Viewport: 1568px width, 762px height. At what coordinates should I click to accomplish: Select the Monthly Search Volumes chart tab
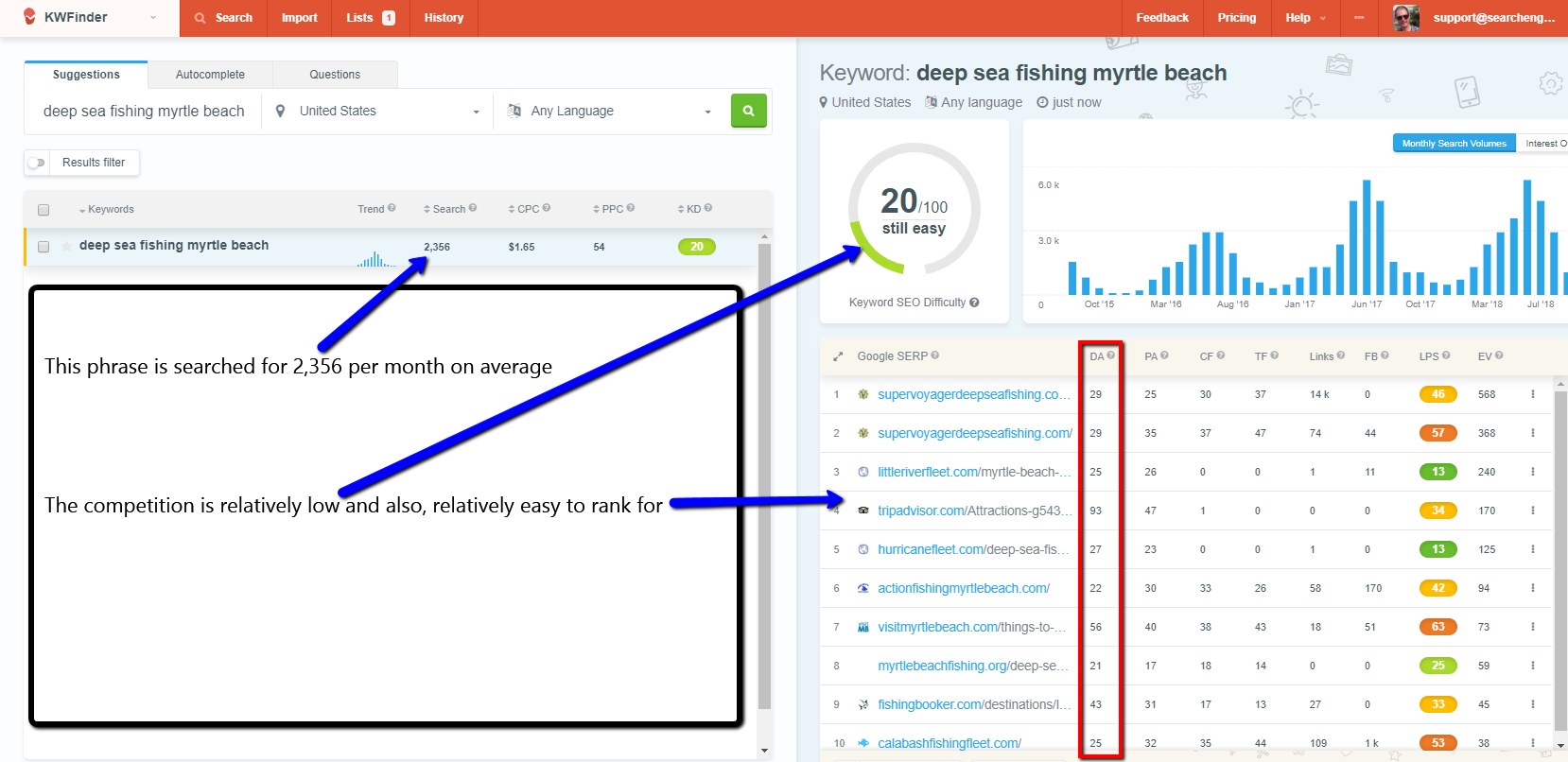click(1455, 144)
